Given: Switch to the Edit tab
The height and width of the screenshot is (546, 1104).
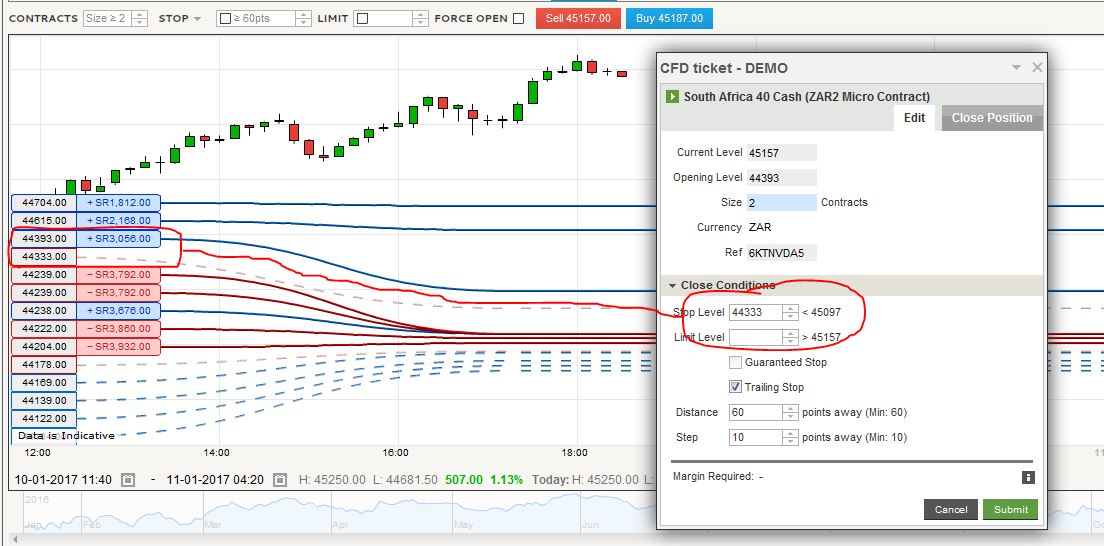Looking at the screenshot, I should click(914, 118).
